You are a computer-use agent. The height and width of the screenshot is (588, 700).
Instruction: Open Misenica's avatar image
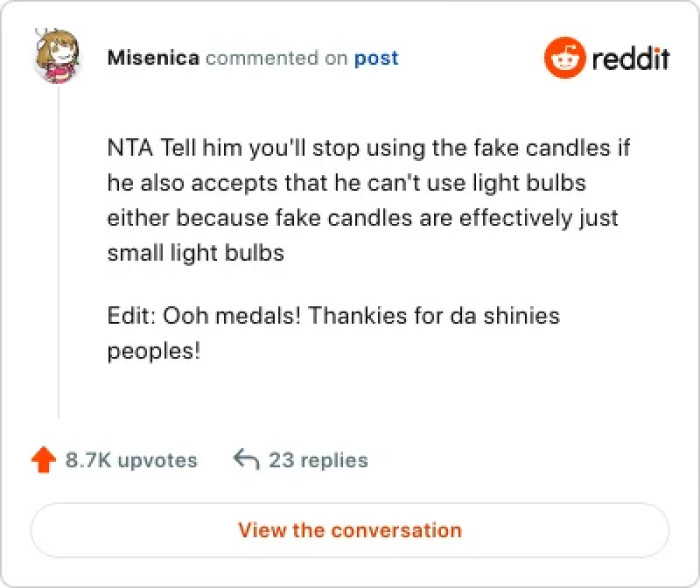[x=57, y=59]
